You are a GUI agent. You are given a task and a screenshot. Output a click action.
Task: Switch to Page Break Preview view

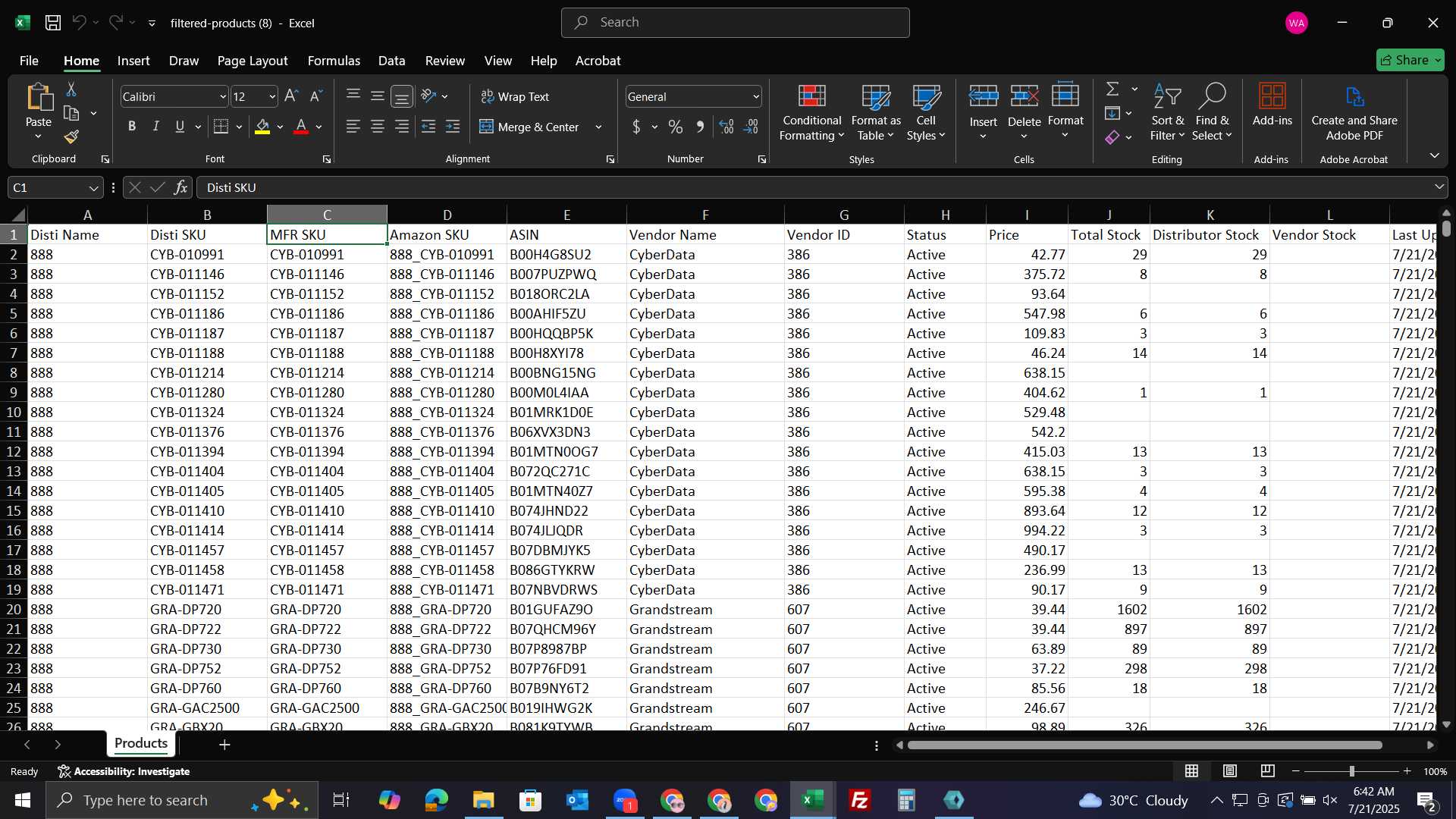[x=1268, y=771]
